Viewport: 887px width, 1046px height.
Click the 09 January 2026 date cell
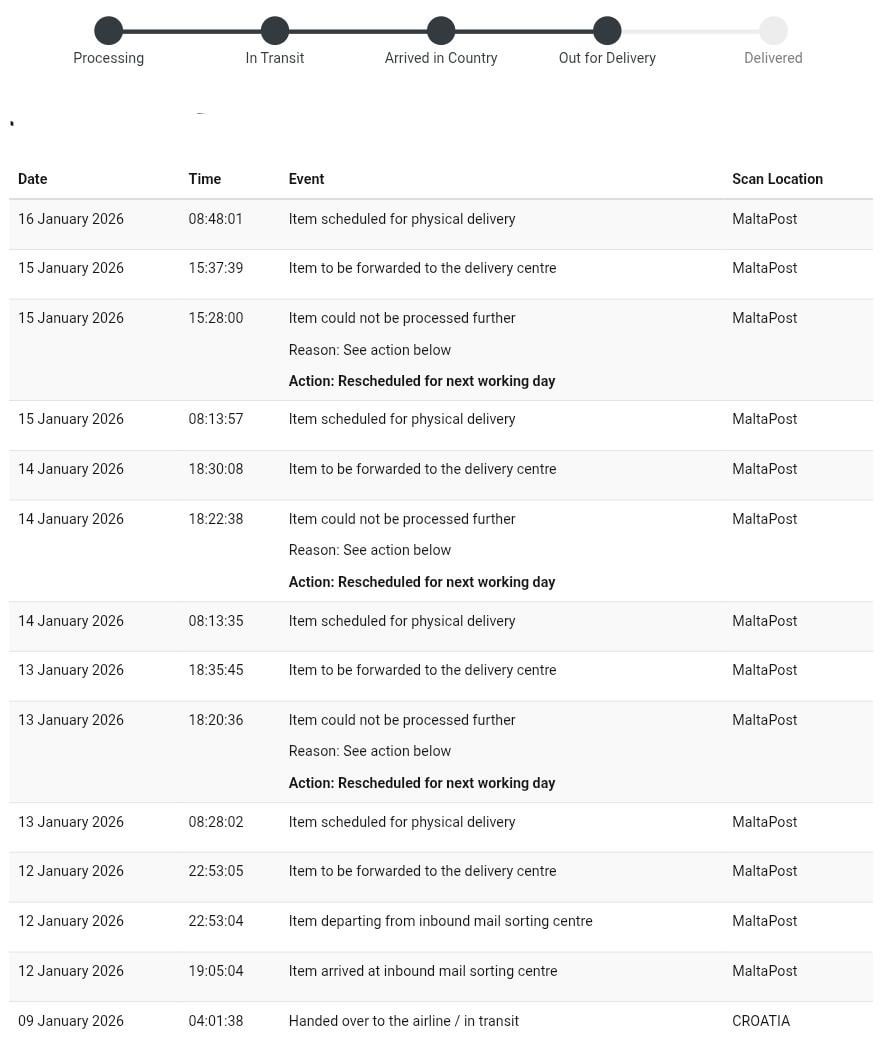tap(71, 1021)
